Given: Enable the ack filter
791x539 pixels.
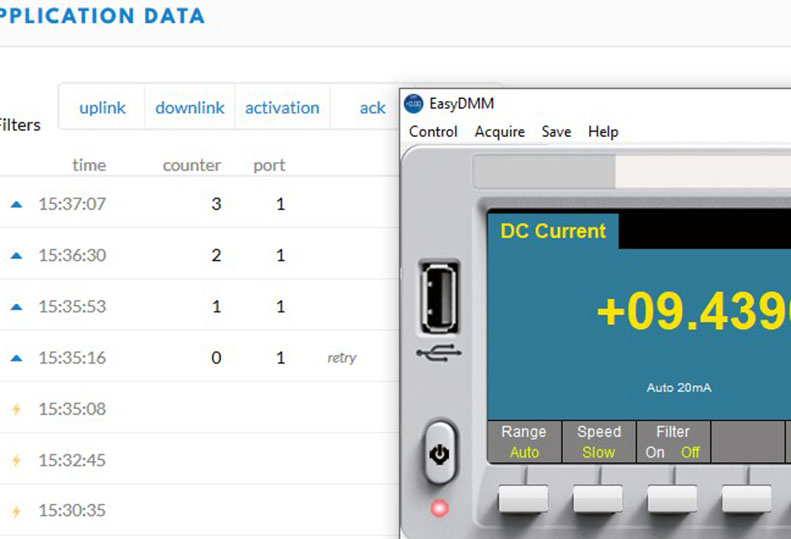Looking at the screenshot, I should point(372,108).
